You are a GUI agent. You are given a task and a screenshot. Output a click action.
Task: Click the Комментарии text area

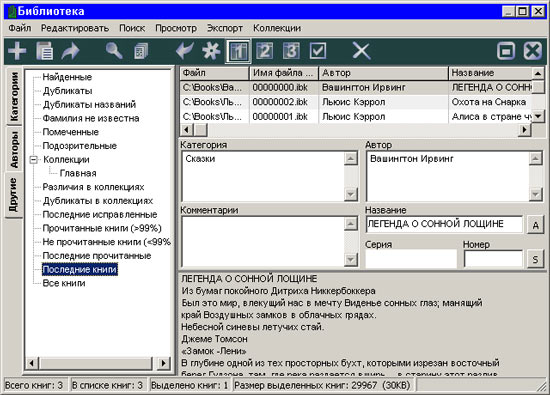tap(262, 241)
